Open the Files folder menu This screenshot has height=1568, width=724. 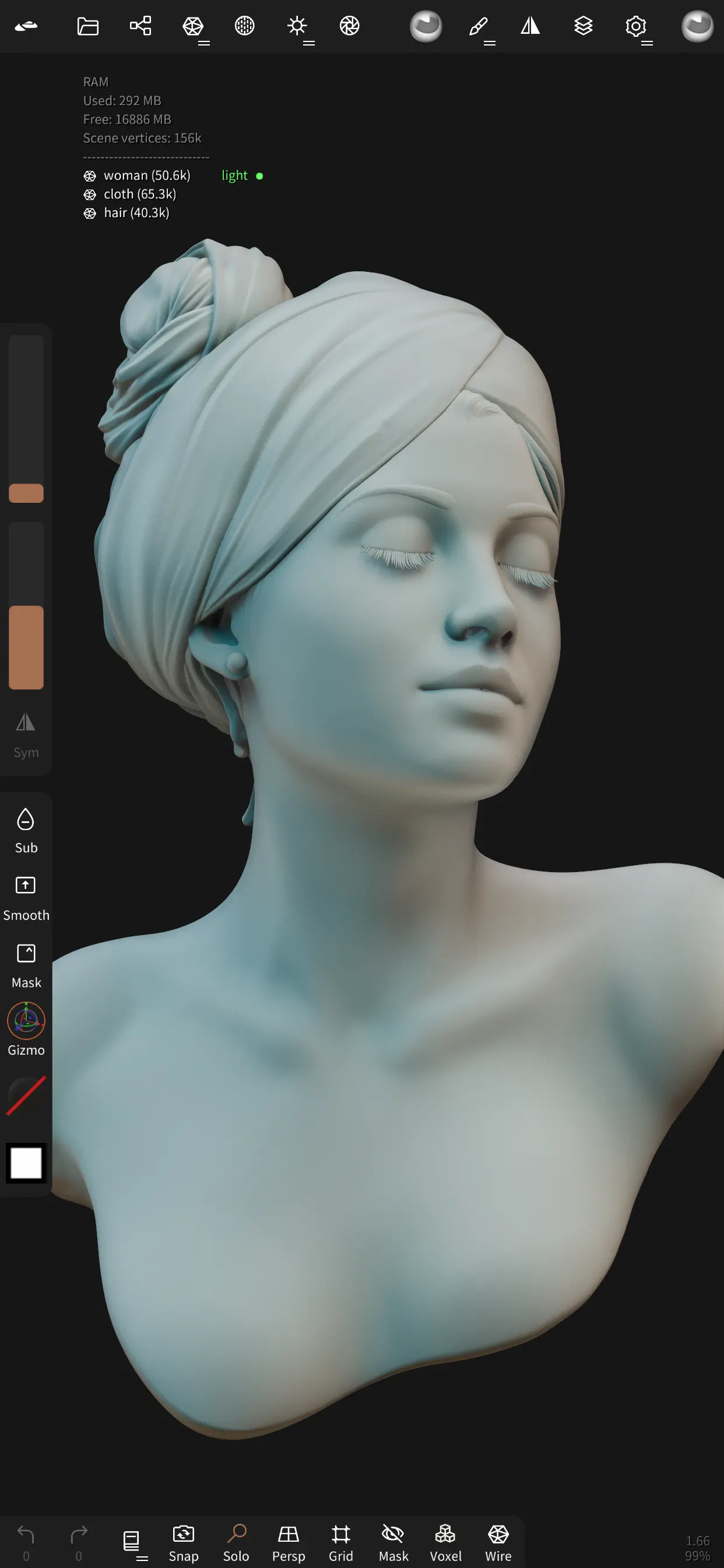click(87, 26)
